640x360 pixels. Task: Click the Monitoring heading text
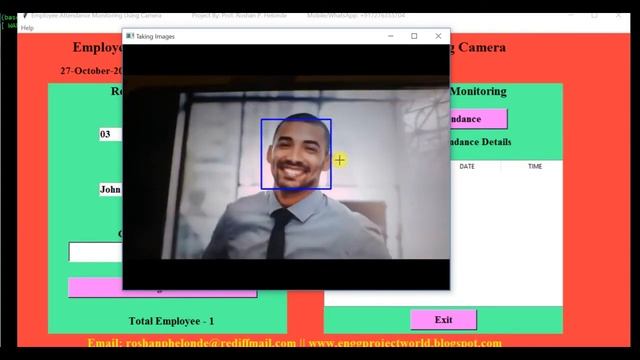(x=478, y=91)
